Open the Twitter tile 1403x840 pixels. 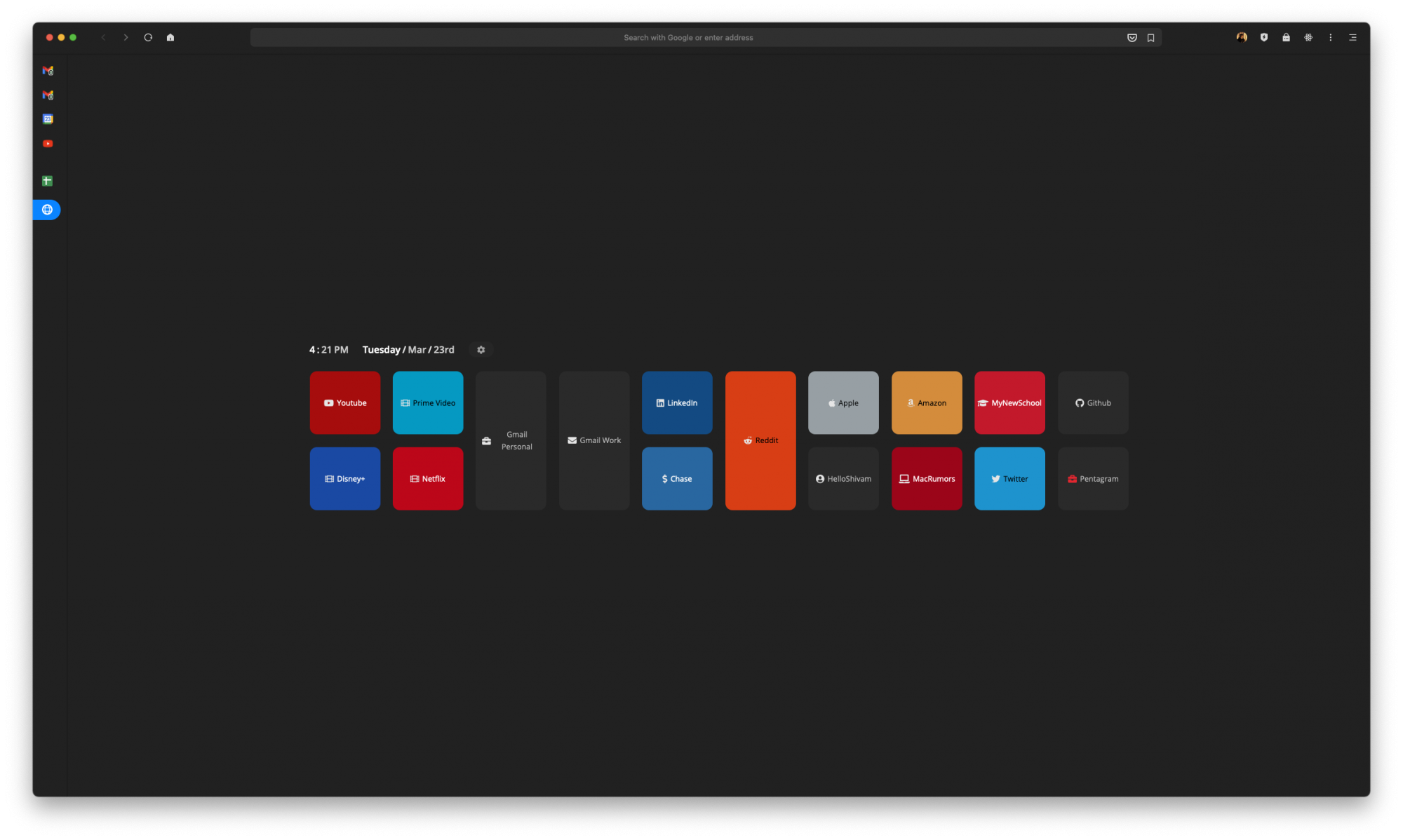pos(1009,478)
